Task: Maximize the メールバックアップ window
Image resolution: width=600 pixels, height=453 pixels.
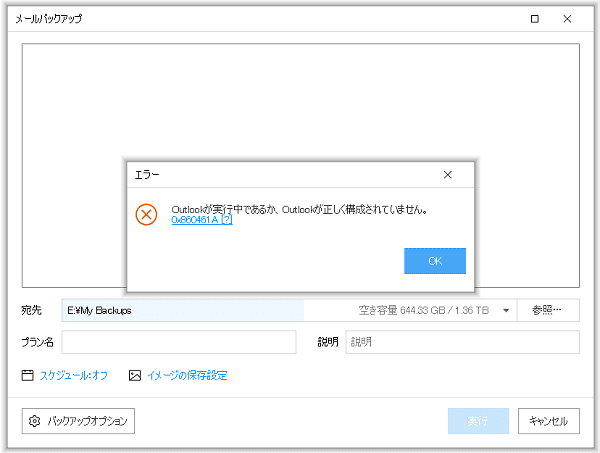Action: (535, 18)
